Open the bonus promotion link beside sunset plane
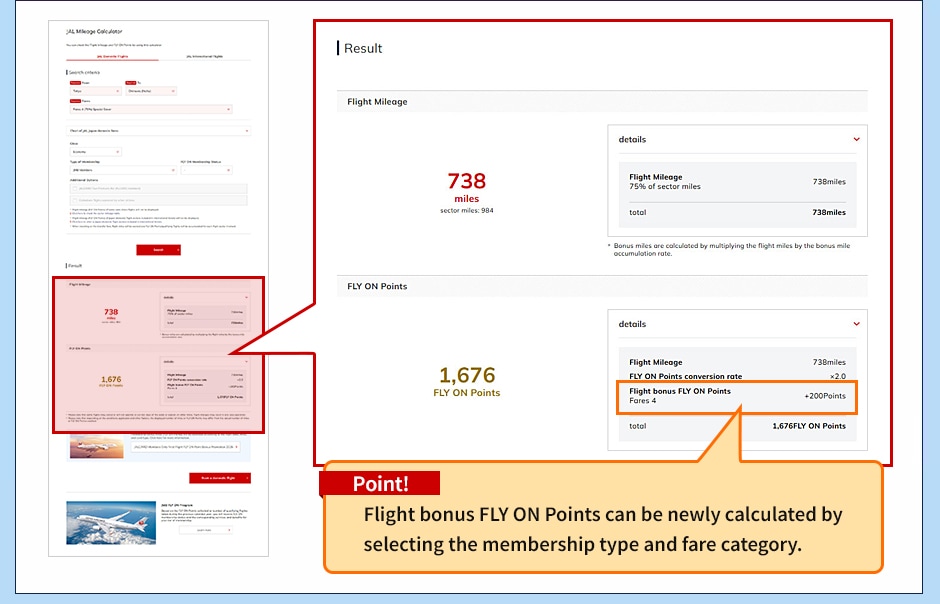940x604 pixels. pos(186,447)
